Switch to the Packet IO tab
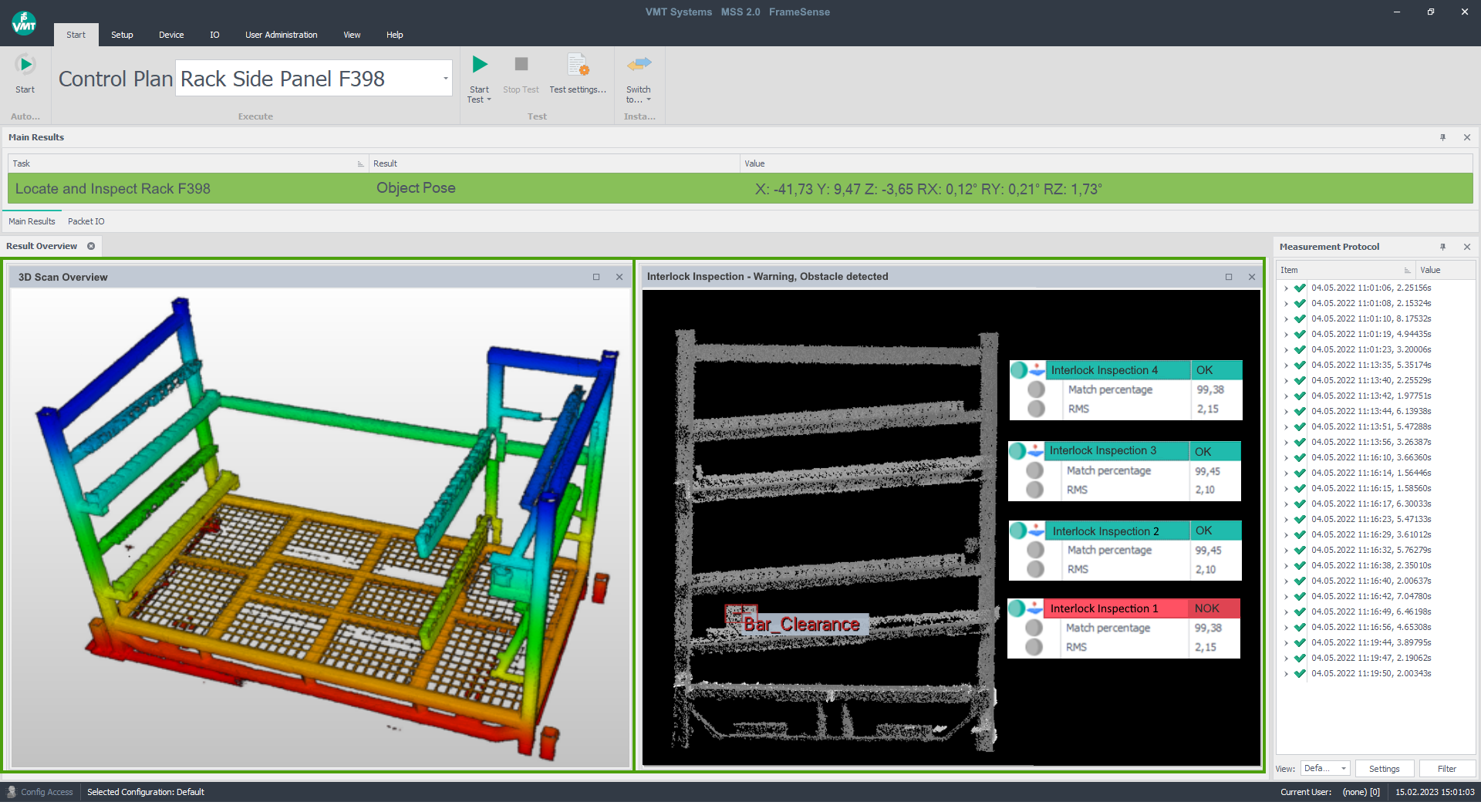Screen dimensions: 1481x812 [86, 221]
